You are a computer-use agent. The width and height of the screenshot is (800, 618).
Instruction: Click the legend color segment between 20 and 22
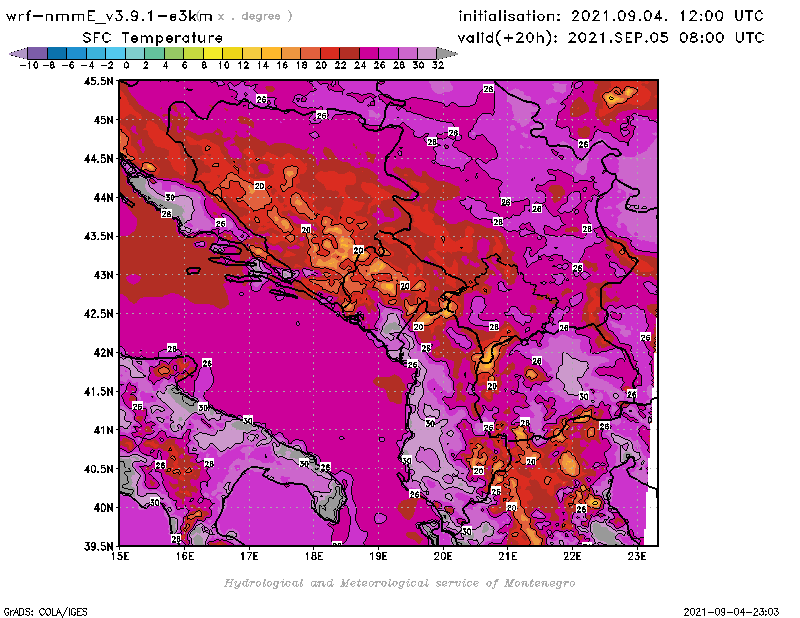[330, 53]
